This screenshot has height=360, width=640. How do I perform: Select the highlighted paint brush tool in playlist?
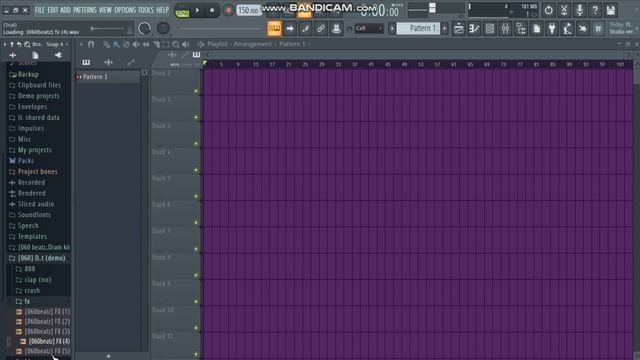[116, 44]
